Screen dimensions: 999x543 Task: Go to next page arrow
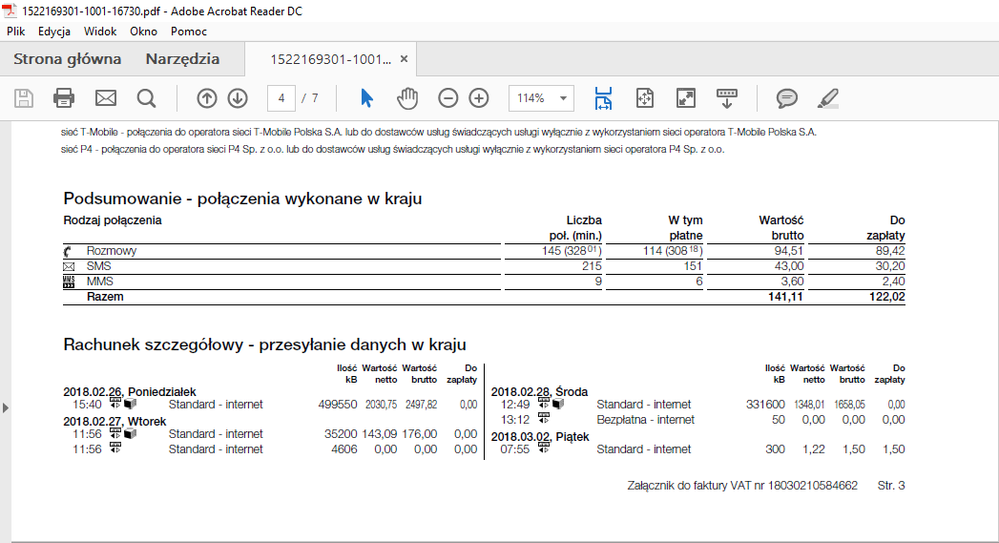click(x=238, y=98)
